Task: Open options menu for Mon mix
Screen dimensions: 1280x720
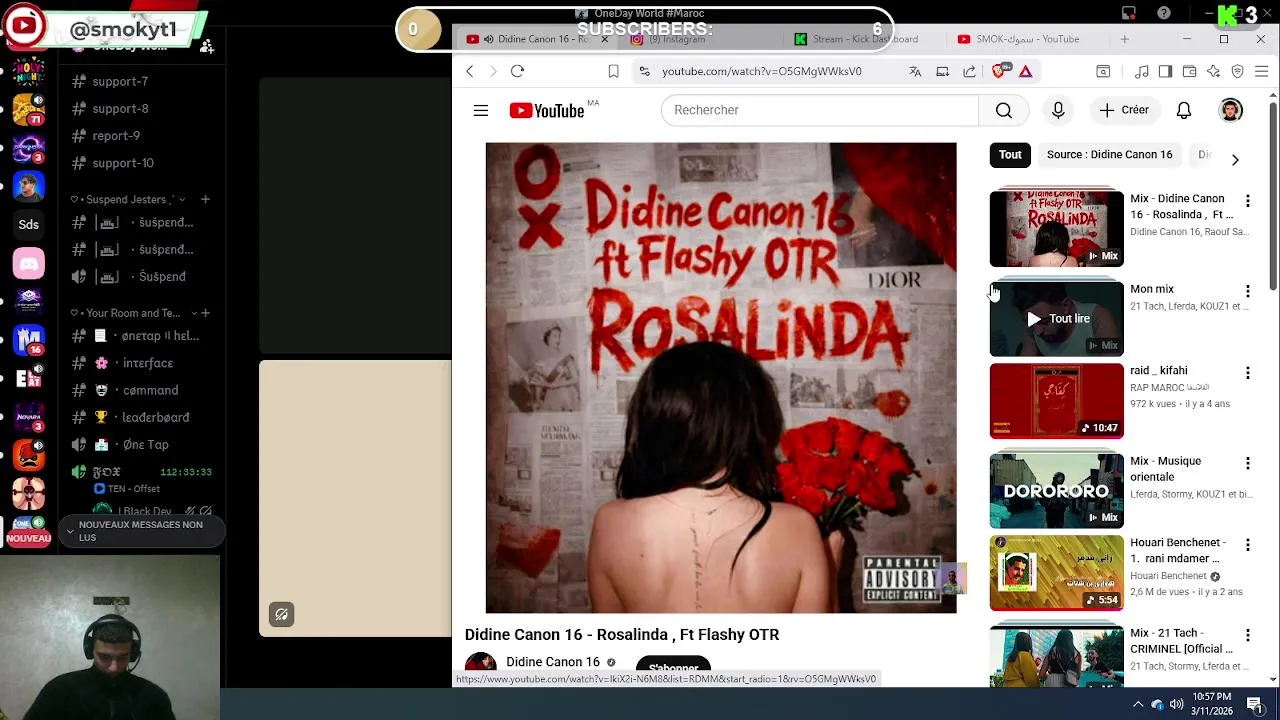Action: point(1247,291)
